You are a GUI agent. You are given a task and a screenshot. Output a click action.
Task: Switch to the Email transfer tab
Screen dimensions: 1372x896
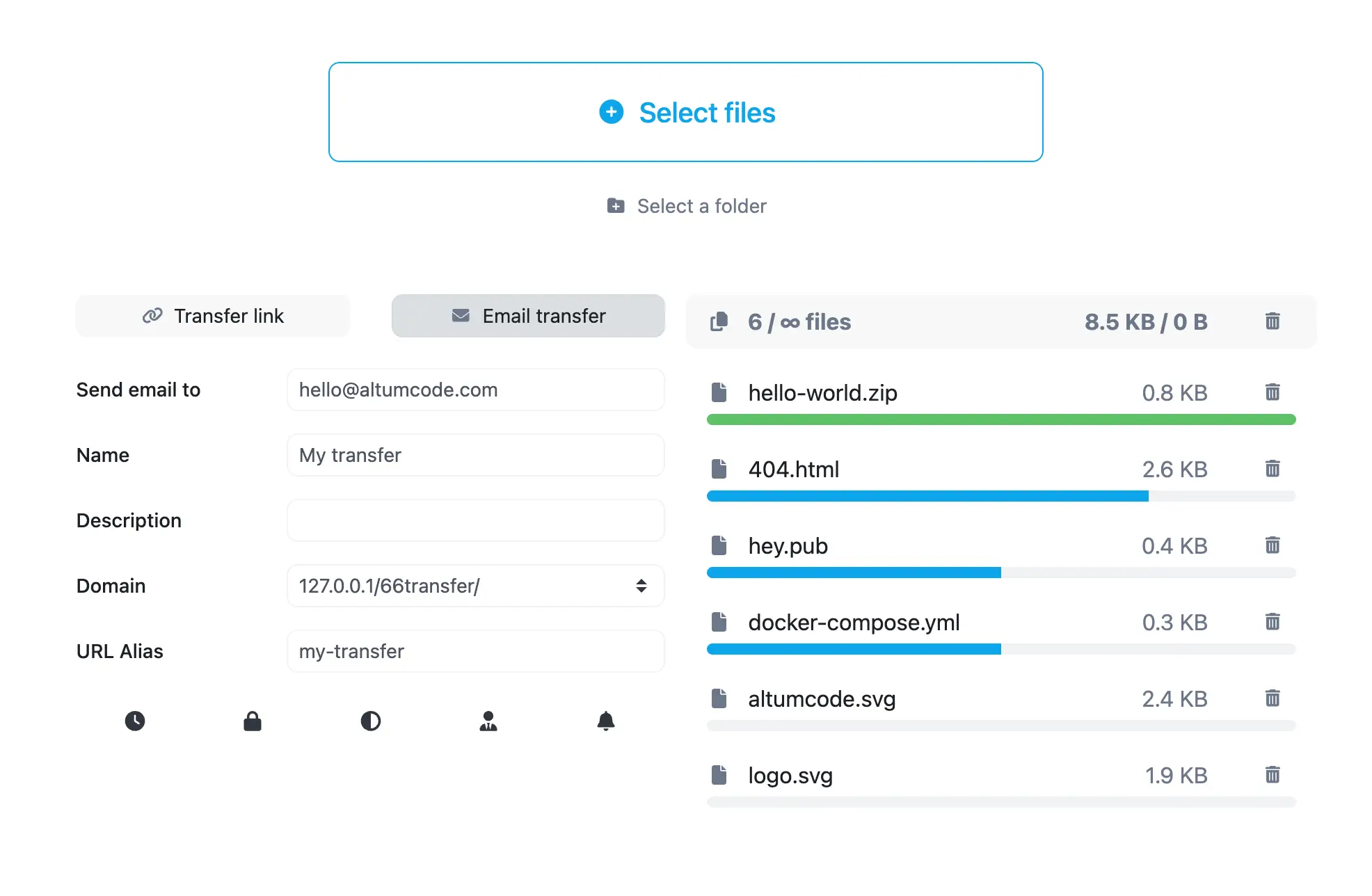(529, 316)
